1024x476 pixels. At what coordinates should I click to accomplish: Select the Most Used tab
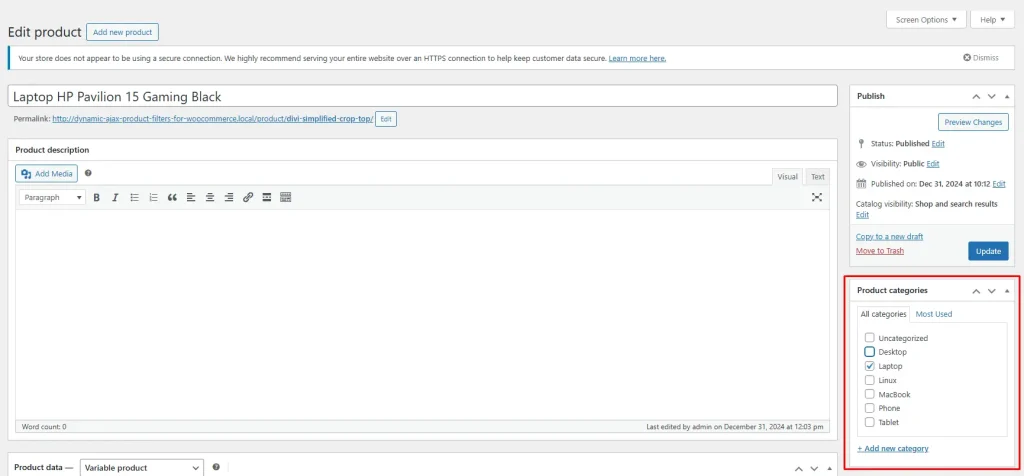tap(933, 314)
